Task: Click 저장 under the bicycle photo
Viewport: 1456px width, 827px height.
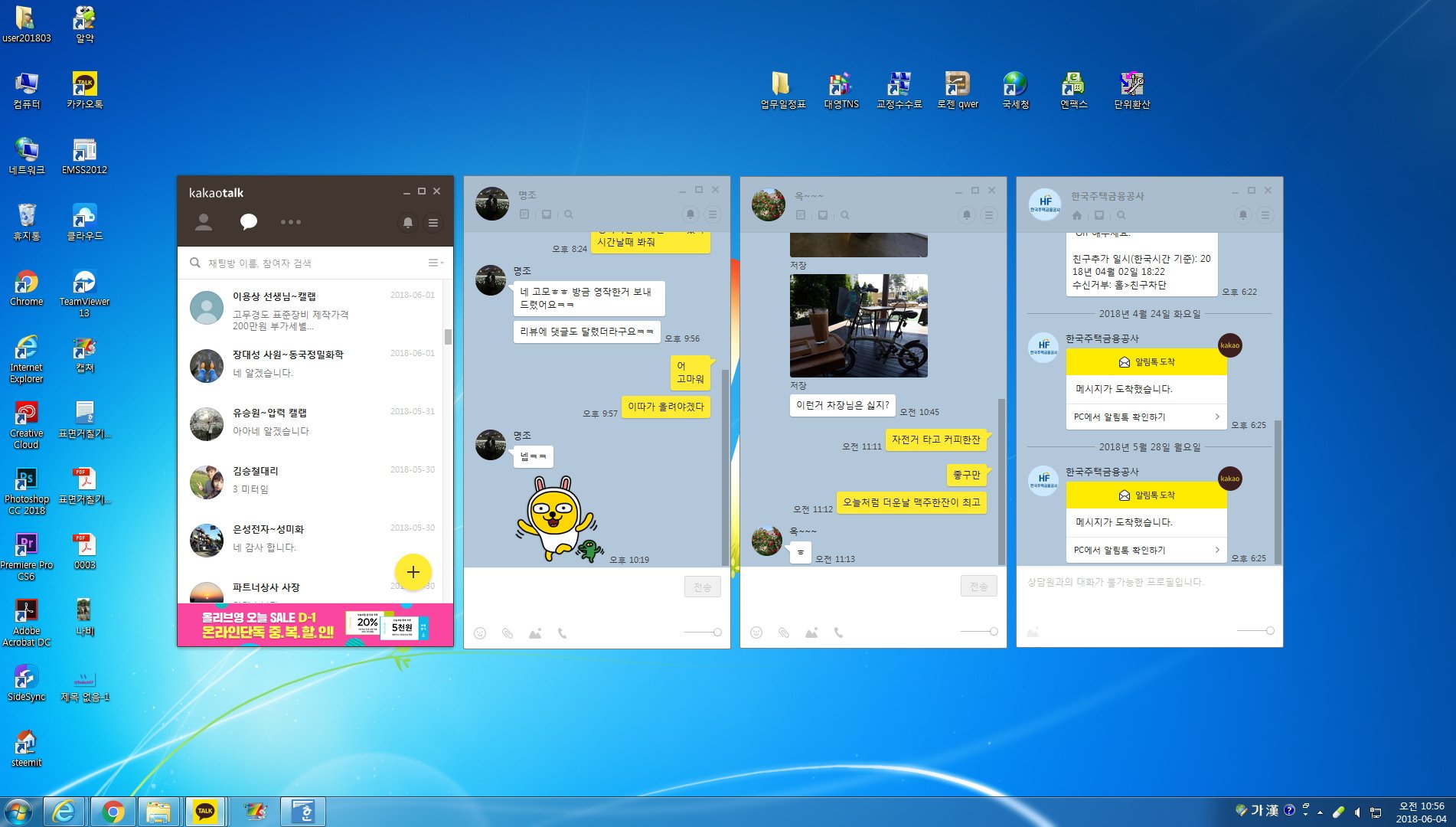Action: 798,385
